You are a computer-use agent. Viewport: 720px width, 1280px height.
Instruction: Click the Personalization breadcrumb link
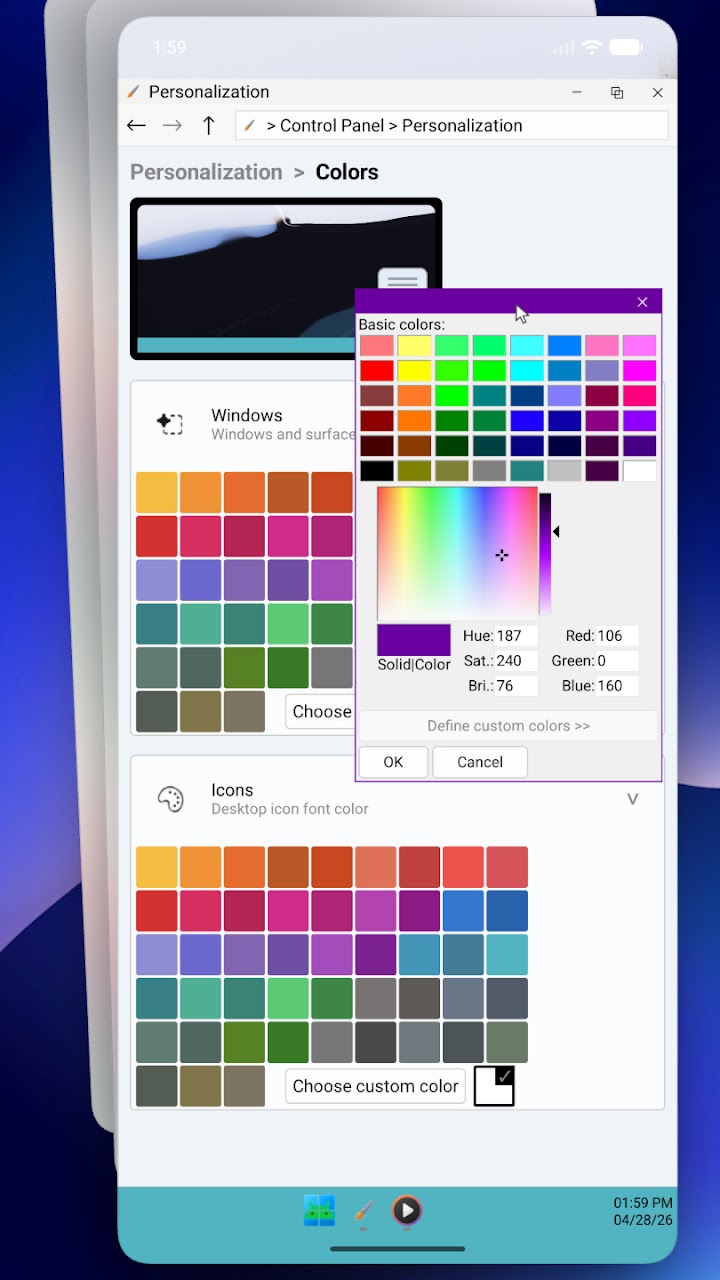[x=206, y=172]
